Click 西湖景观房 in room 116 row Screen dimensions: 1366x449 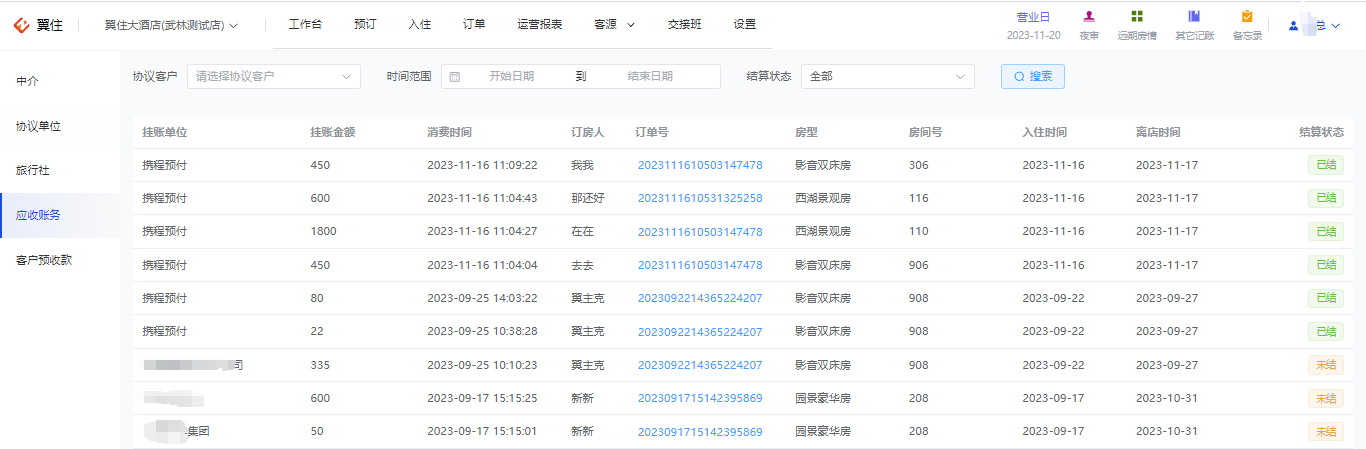[x=823, y=198]
